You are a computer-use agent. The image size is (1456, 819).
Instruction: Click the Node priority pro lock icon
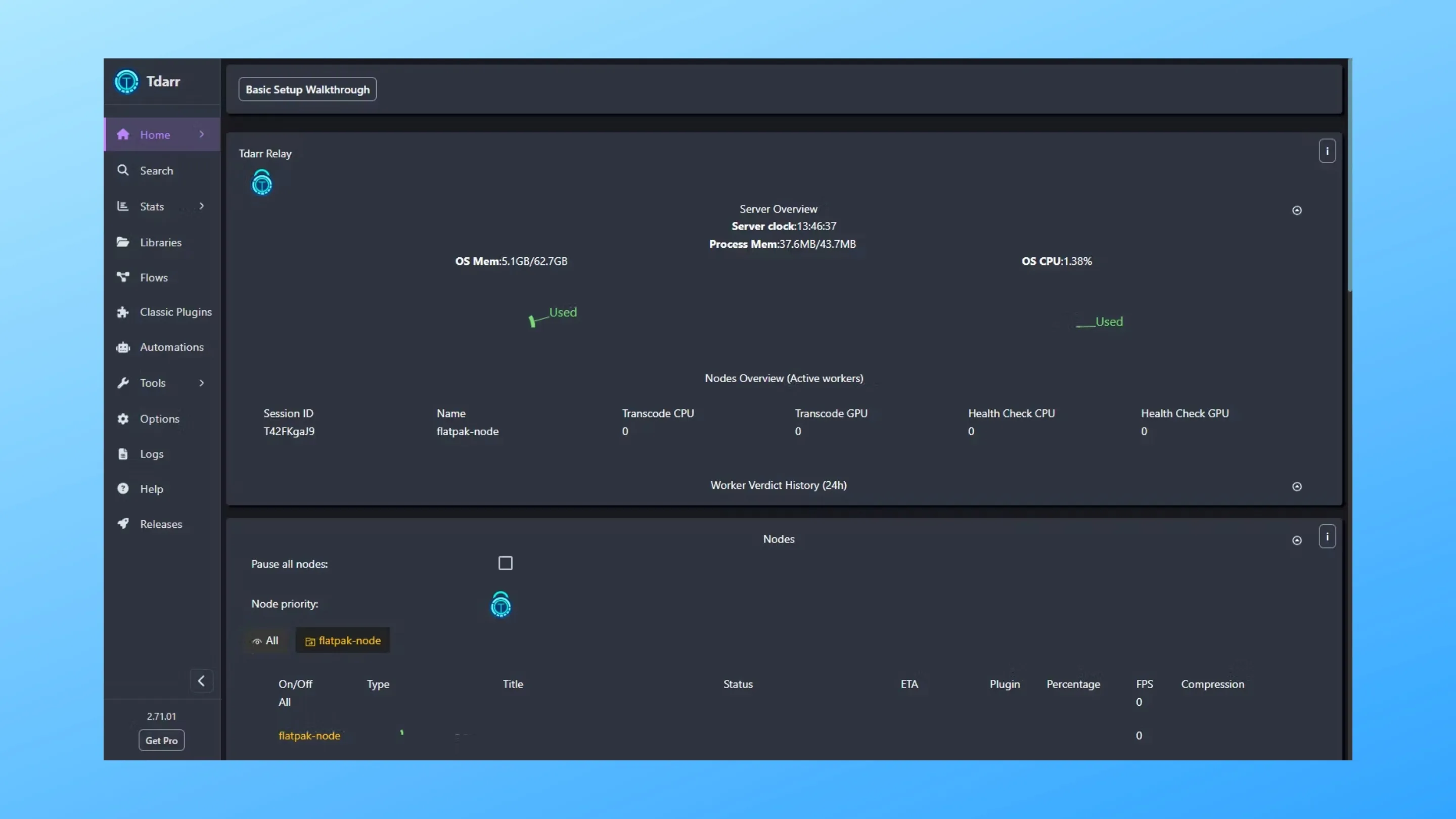tap(501, 604)
